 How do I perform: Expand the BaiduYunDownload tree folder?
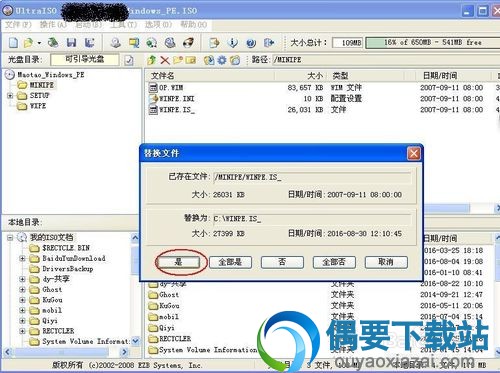(22, 258)
